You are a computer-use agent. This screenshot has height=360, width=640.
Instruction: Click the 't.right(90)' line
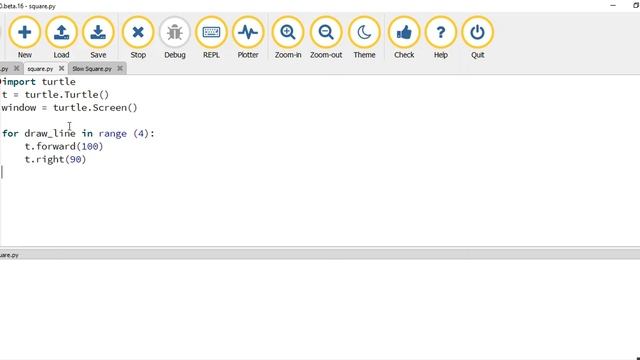click(56, 159)
